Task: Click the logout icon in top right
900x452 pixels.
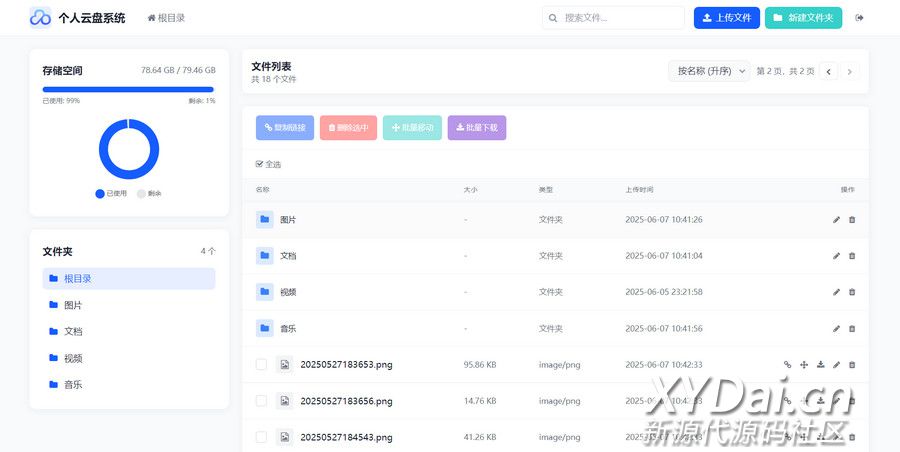Action: [x=859, y=18]
